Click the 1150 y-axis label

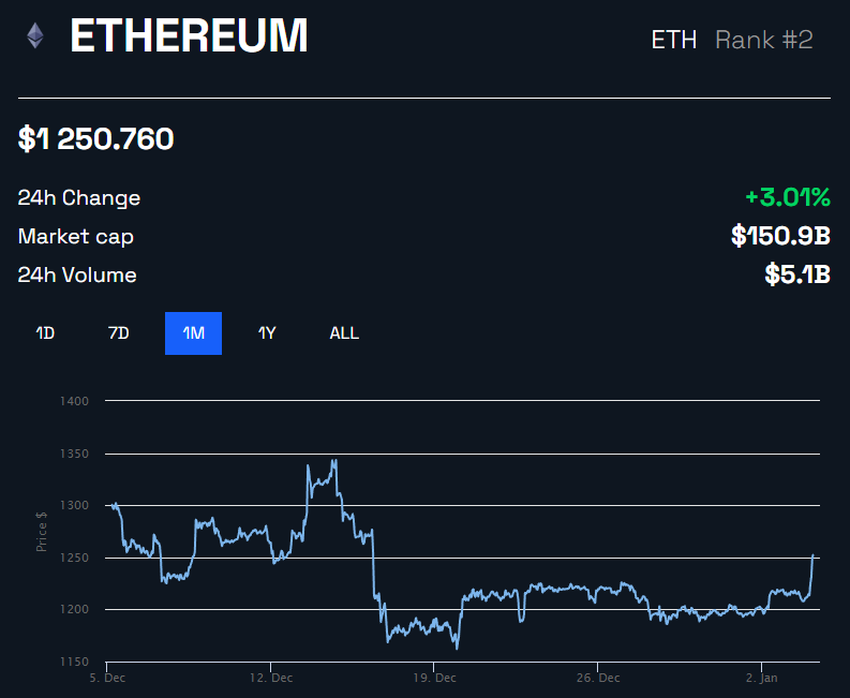(74, 662)
